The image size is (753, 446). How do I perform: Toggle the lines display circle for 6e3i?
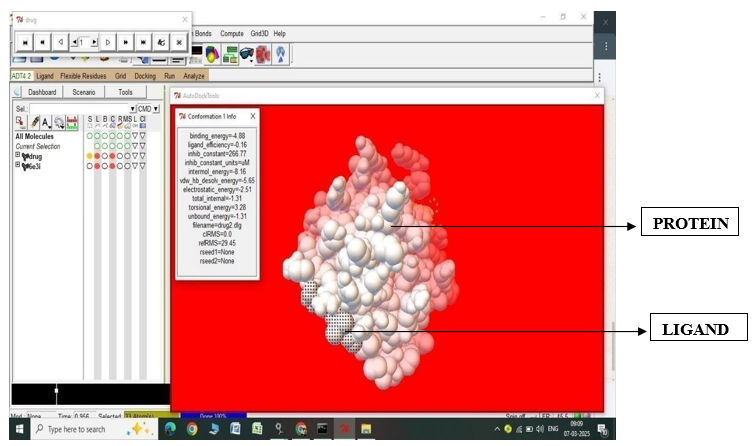click(97, 166)
